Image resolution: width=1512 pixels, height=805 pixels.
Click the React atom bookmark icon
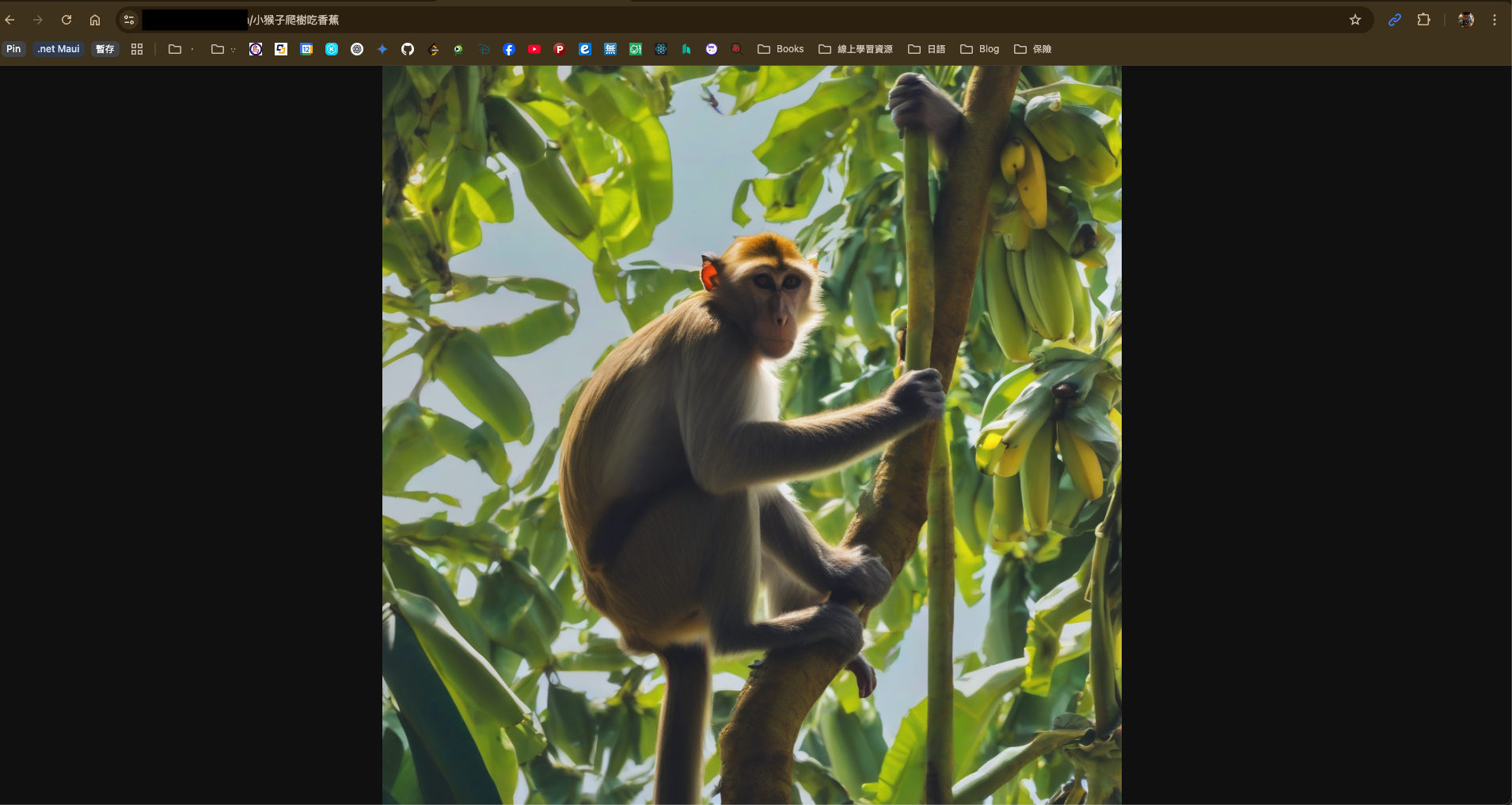tap(661, 49)
